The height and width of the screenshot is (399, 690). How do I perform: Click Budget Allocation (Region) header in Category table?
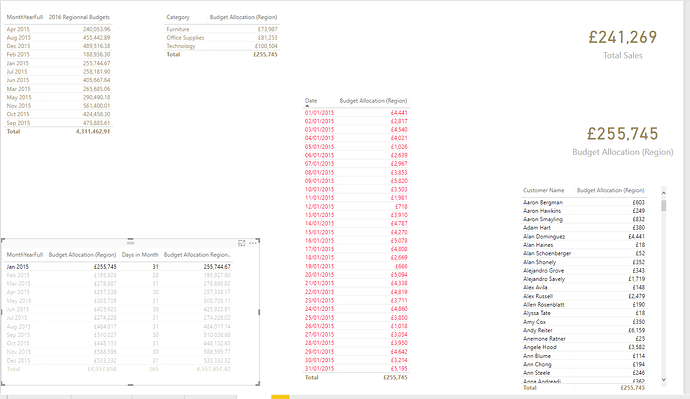243,17
